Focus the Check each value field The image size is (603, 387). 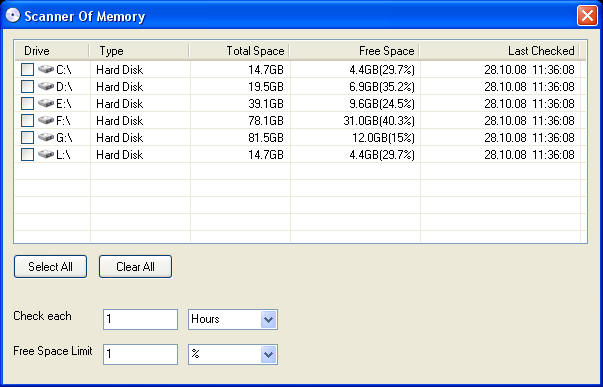pos(140,319)
